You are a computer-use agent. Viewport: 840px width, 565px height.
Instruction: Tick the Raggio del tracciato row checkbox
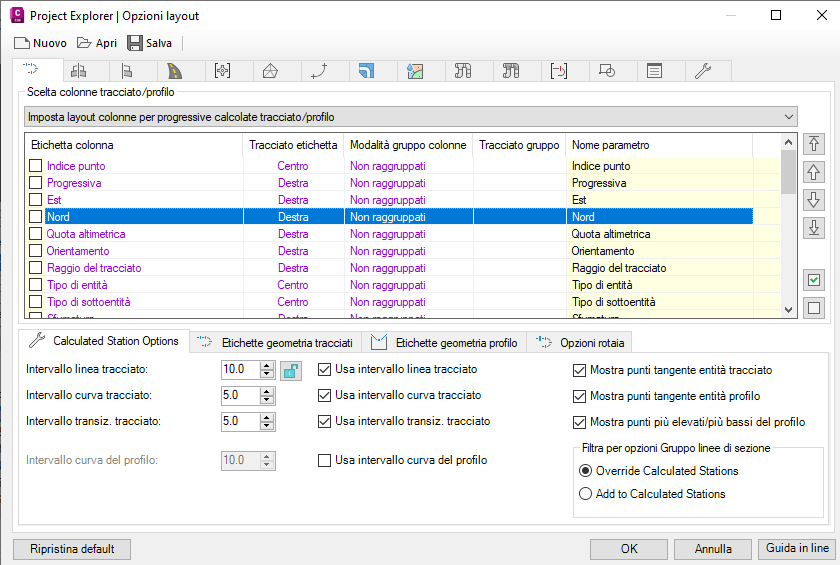pos(35,268)
